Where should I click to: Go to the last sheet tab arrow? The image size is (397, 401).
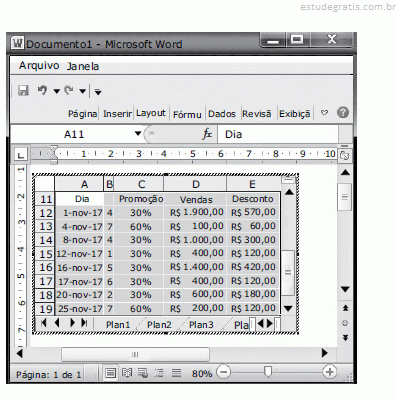(84, 323)
